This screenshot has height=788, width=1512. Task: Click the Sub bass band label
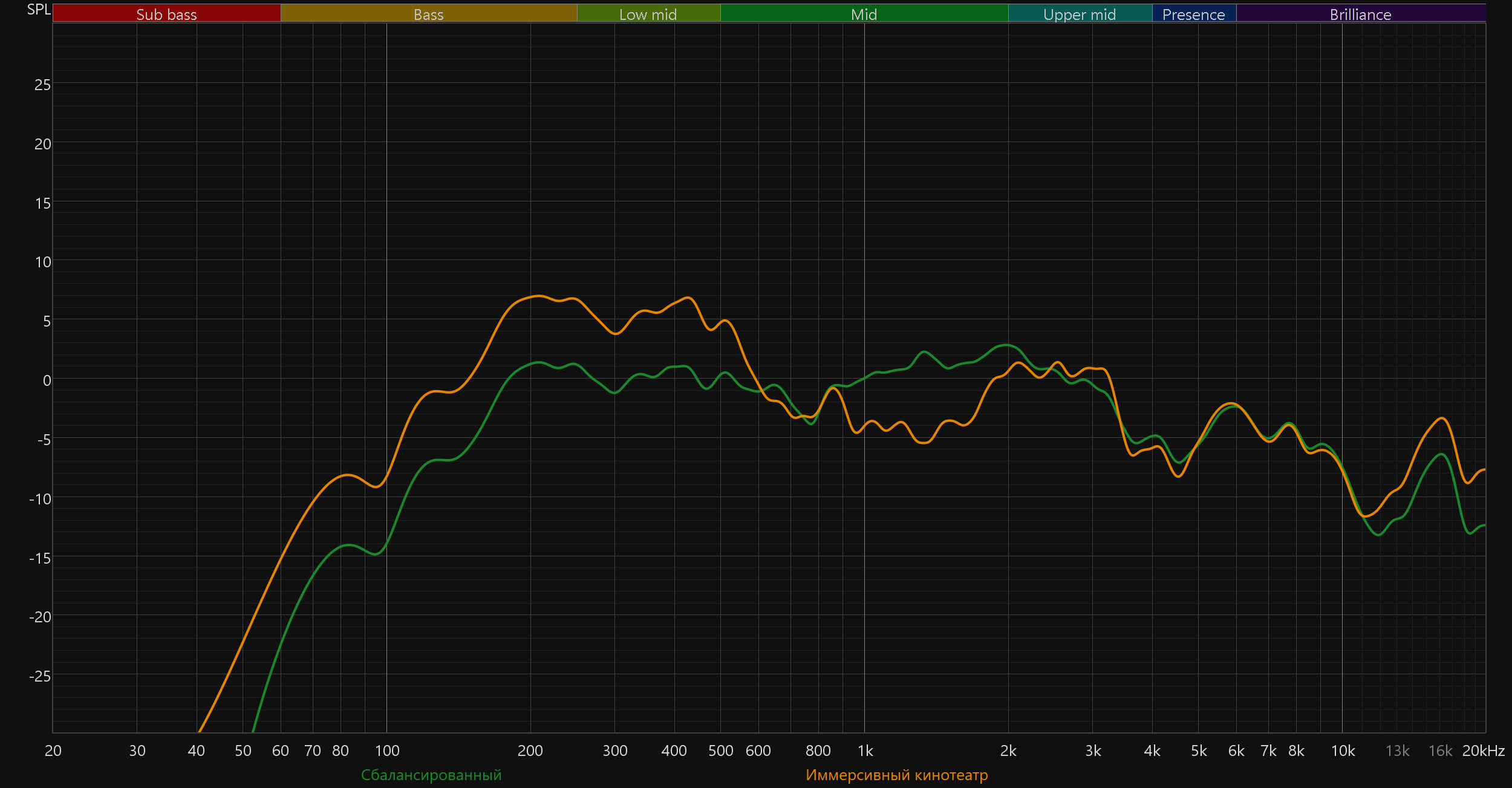tap(166, 14)
